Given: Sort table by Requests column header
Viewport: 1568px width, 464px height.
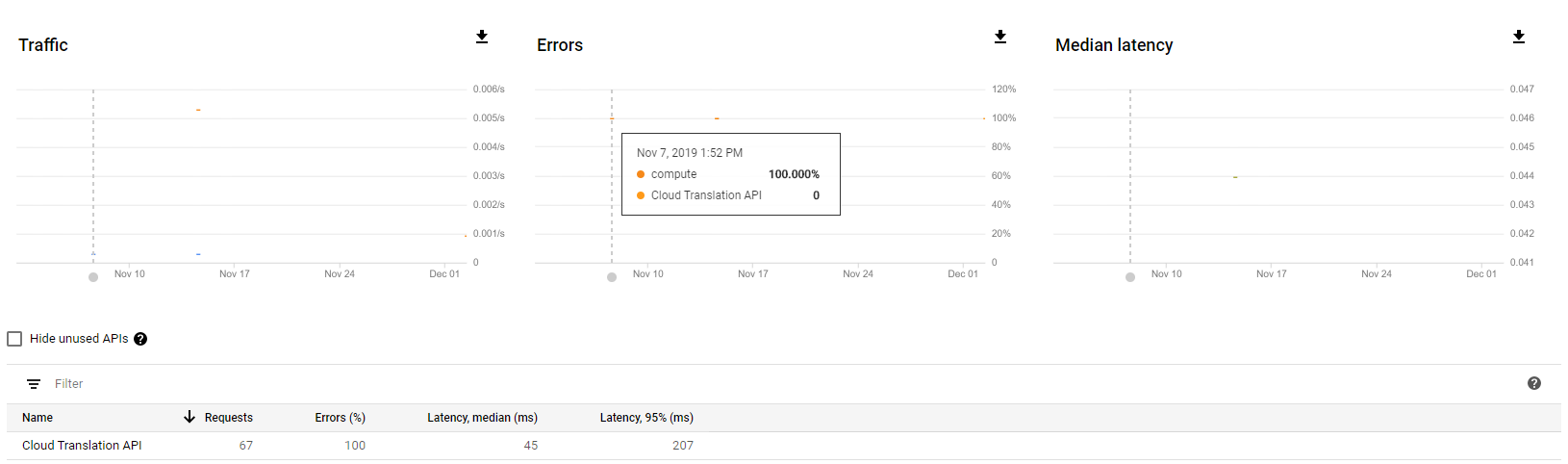Looking at the screenshot, I should 229,418.
